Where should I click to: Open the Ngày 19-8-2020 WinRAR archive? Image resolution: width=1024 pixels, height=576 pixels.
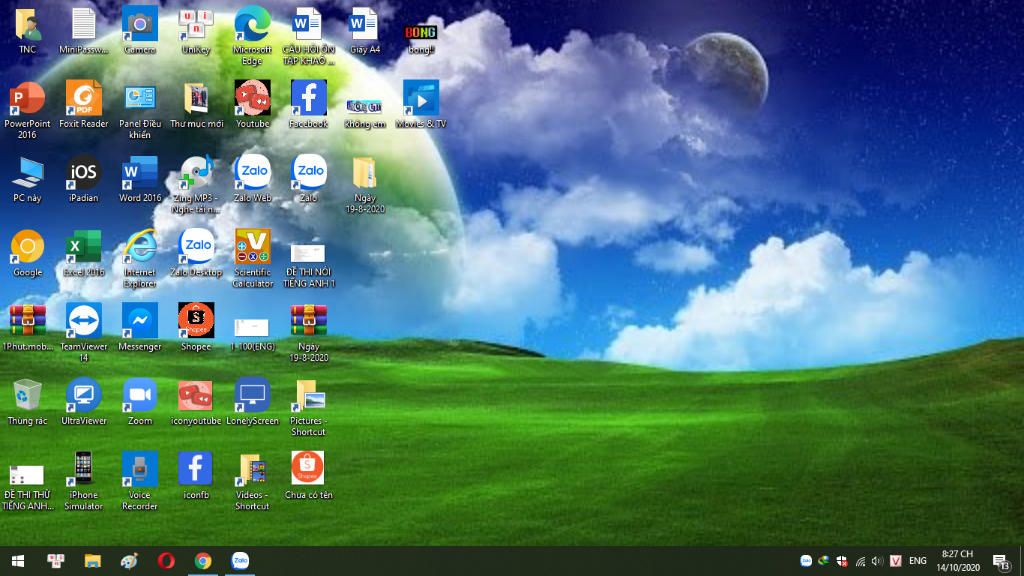click(x=308, y=321)
